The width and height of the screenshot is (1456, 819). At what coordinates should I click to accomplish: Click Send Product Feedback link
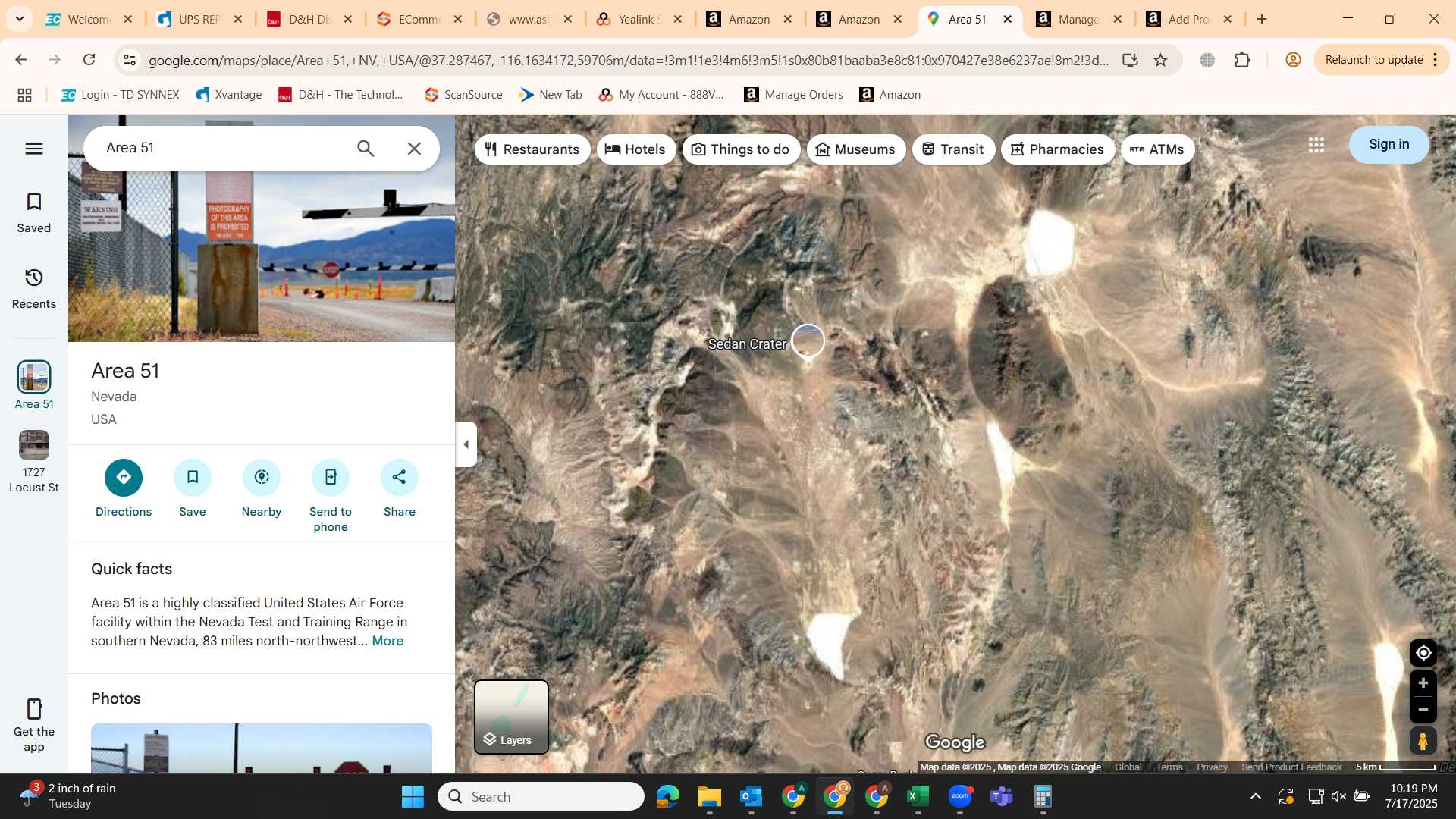(1291, 767)
